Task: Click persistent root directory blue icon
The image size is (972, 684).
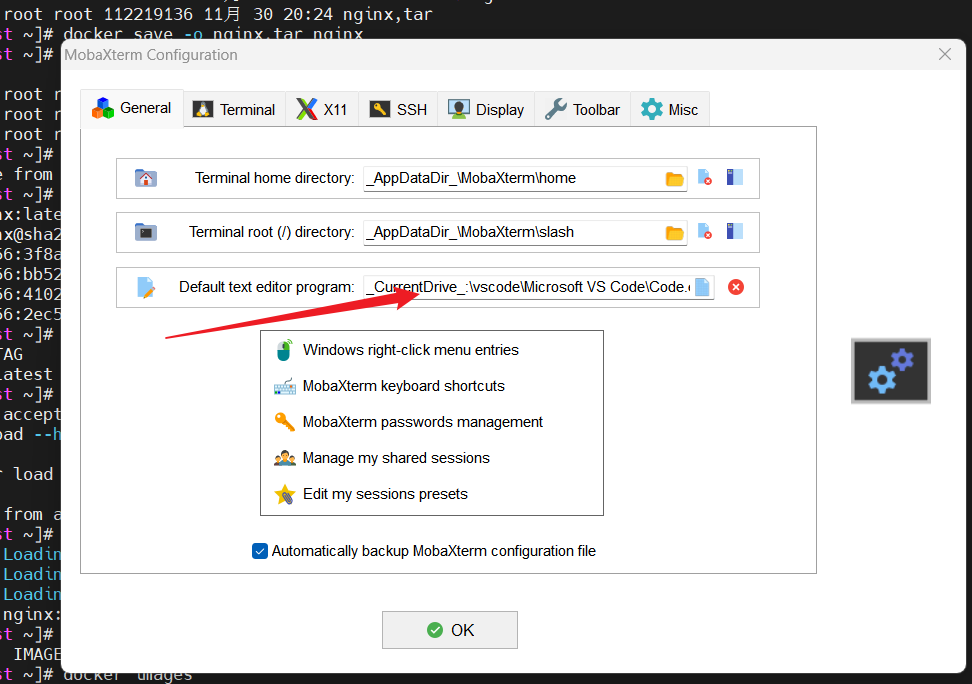Action: pos(735,232)
